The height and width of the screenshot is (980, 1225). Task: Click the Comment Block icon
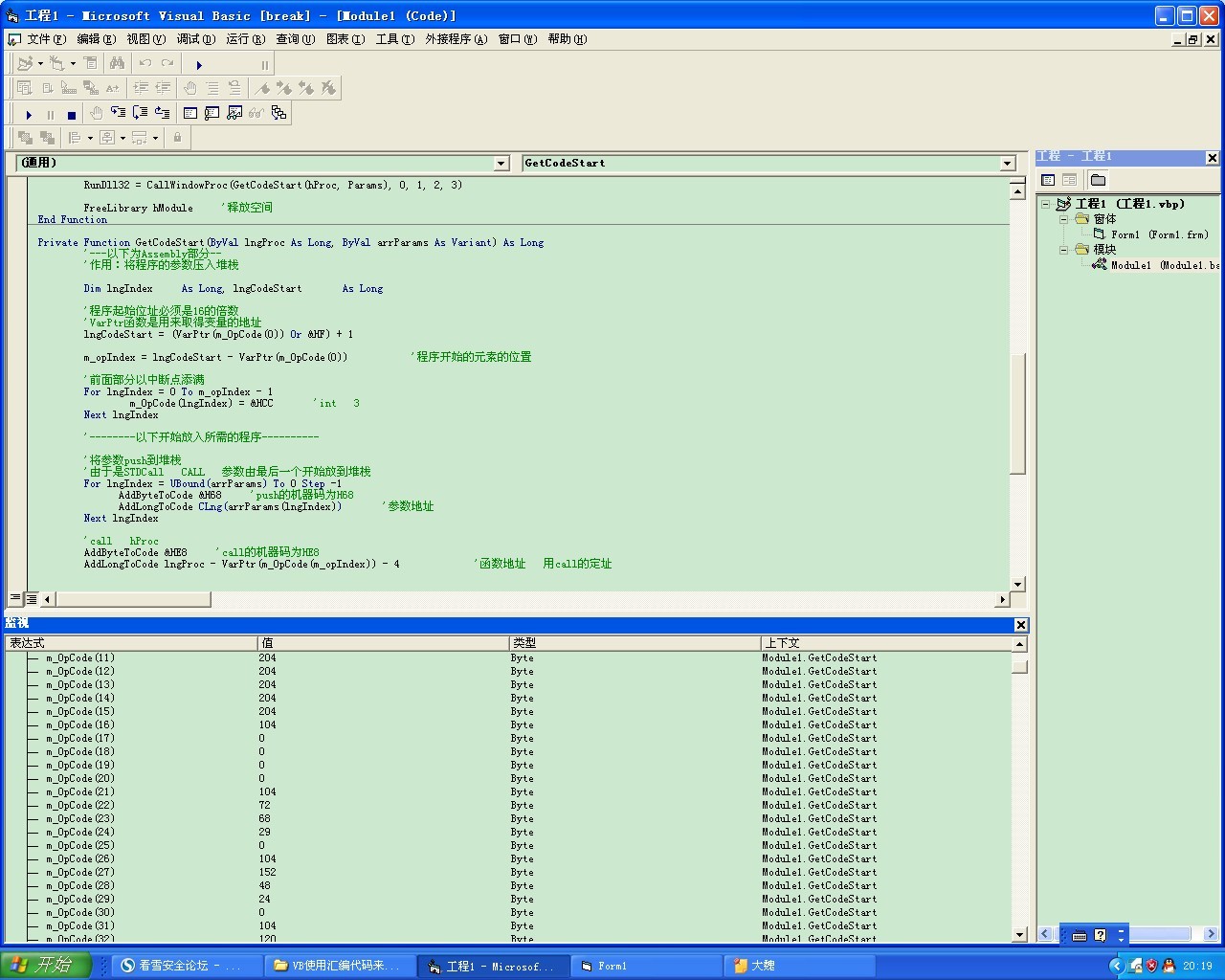coord(212,88)
